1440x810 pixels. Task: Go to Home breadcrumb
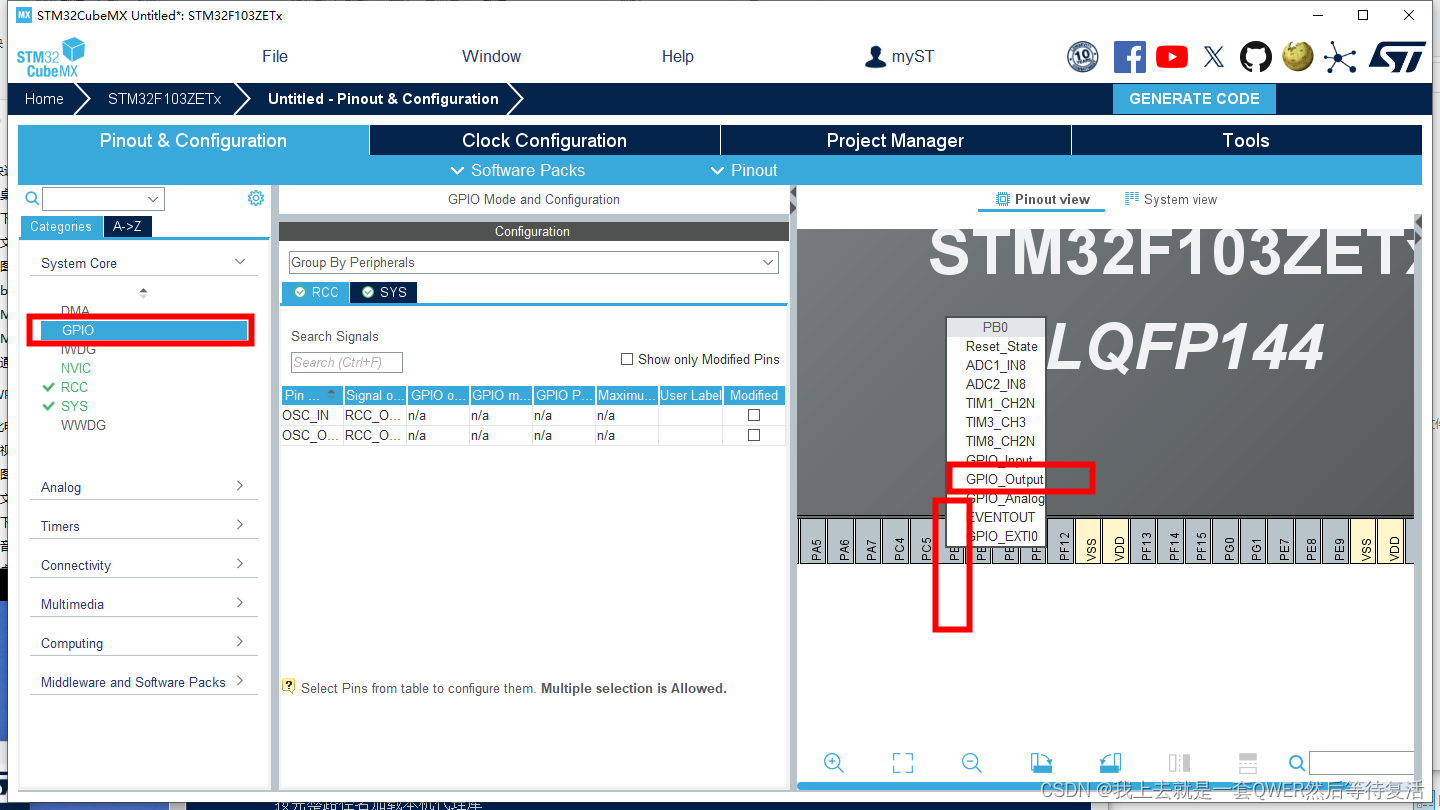click(44, 99)
